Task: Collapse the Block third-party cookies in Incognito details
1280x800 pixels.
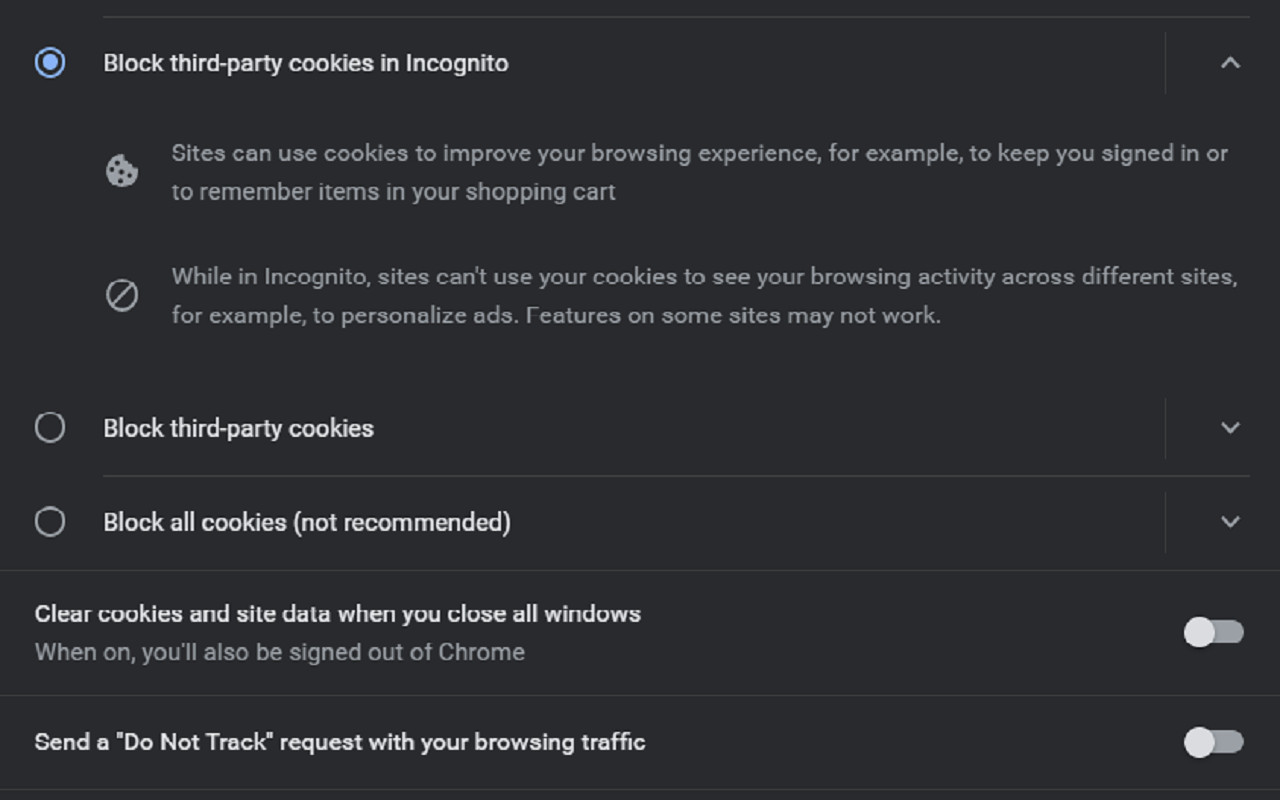Action: (1230, 63)
